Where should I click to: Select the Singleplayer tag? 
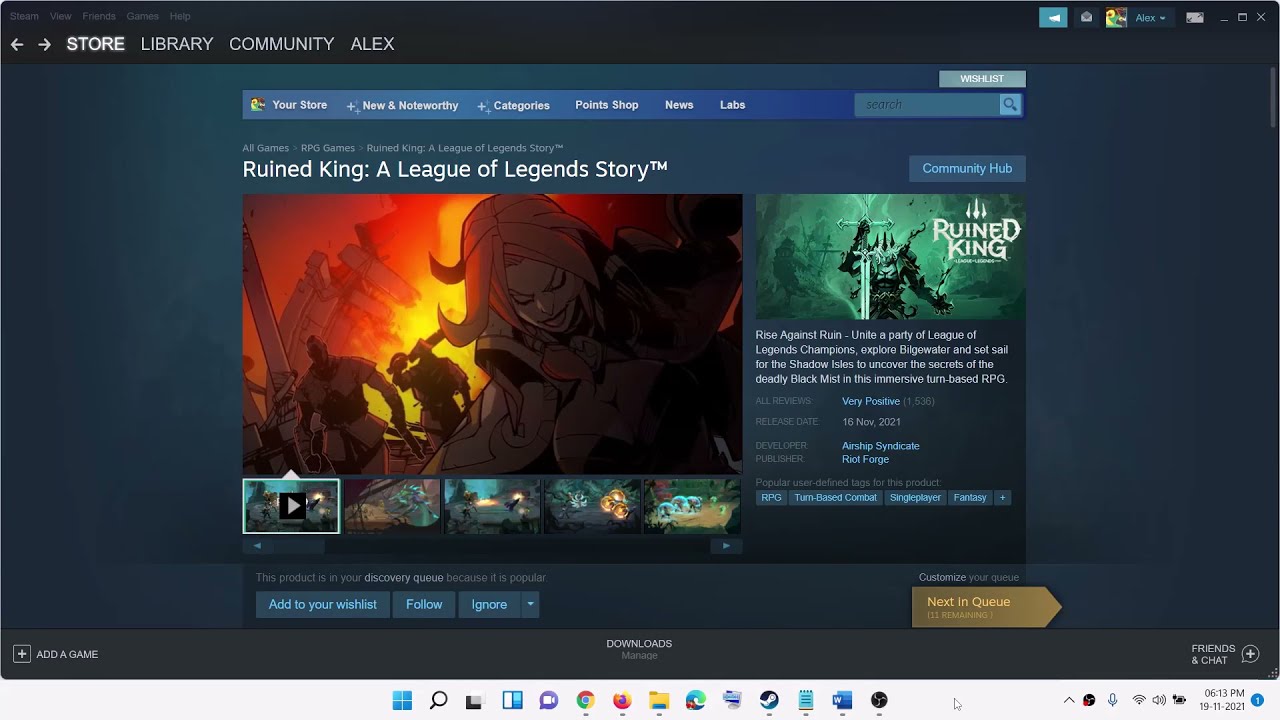[x=915, y=497]
